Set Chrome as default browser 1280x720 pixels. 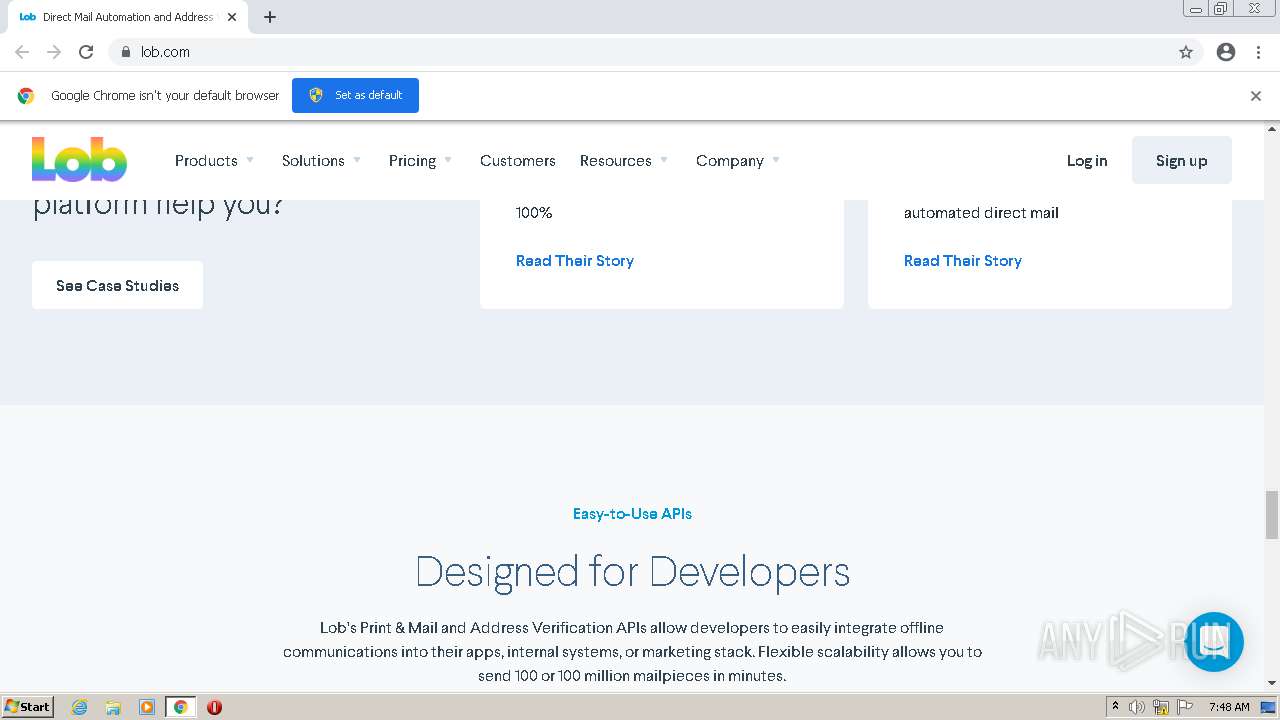coord(355,95)
